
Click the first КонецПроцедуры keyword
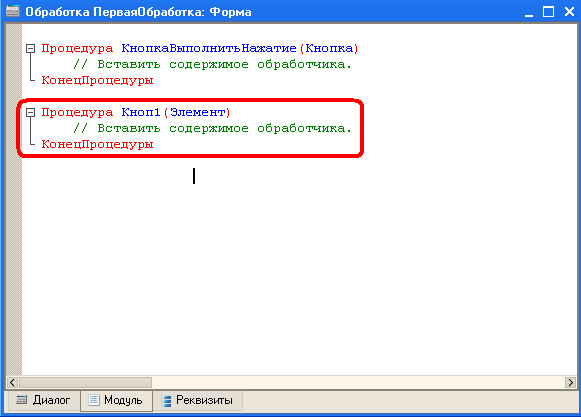click(97, 80)
